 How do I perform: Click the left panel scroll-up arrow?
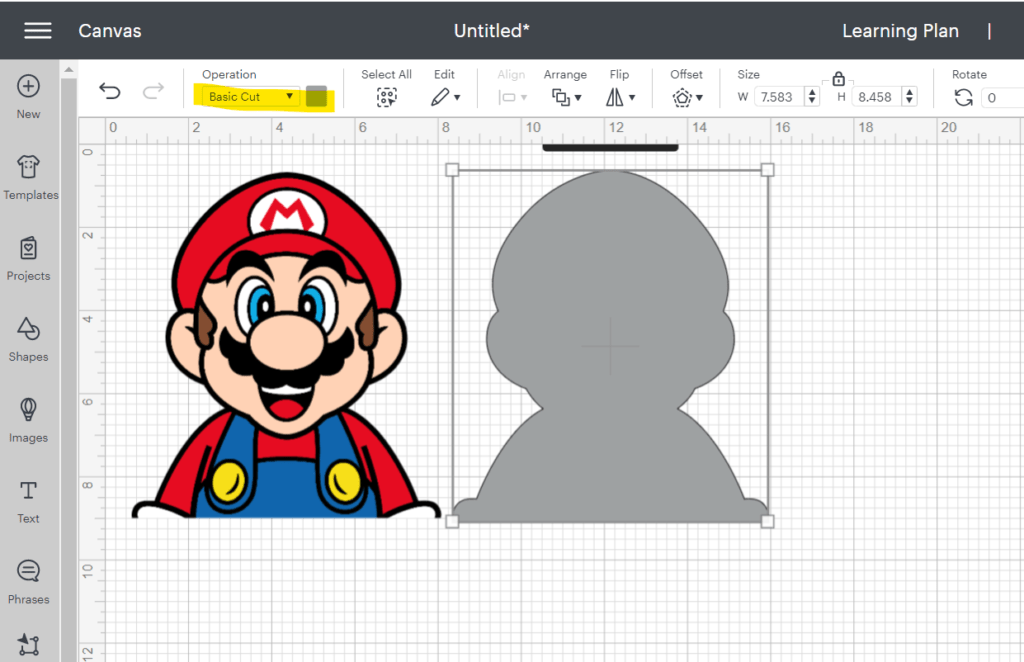click(x=69, y=69)
